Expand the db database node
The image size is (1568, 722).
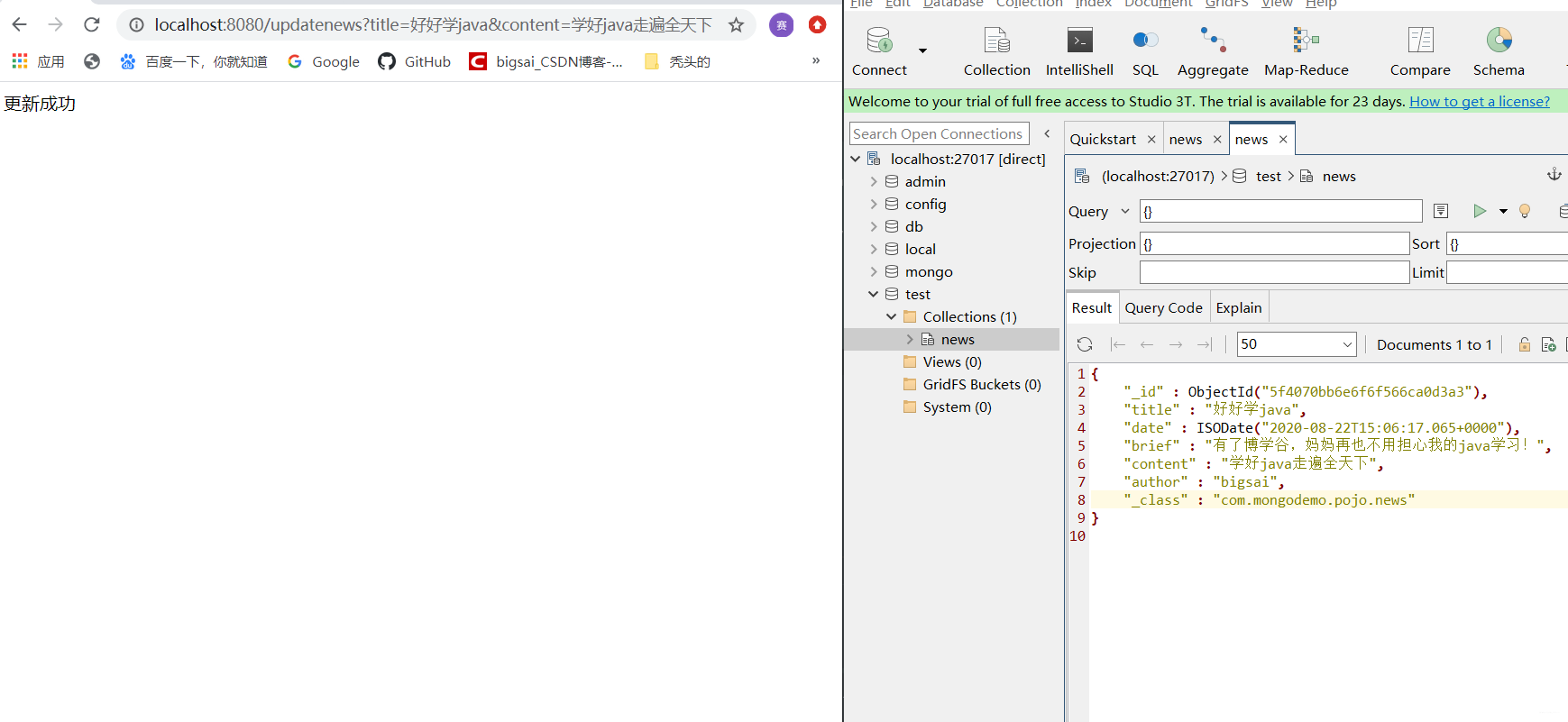tap(873, 226)
